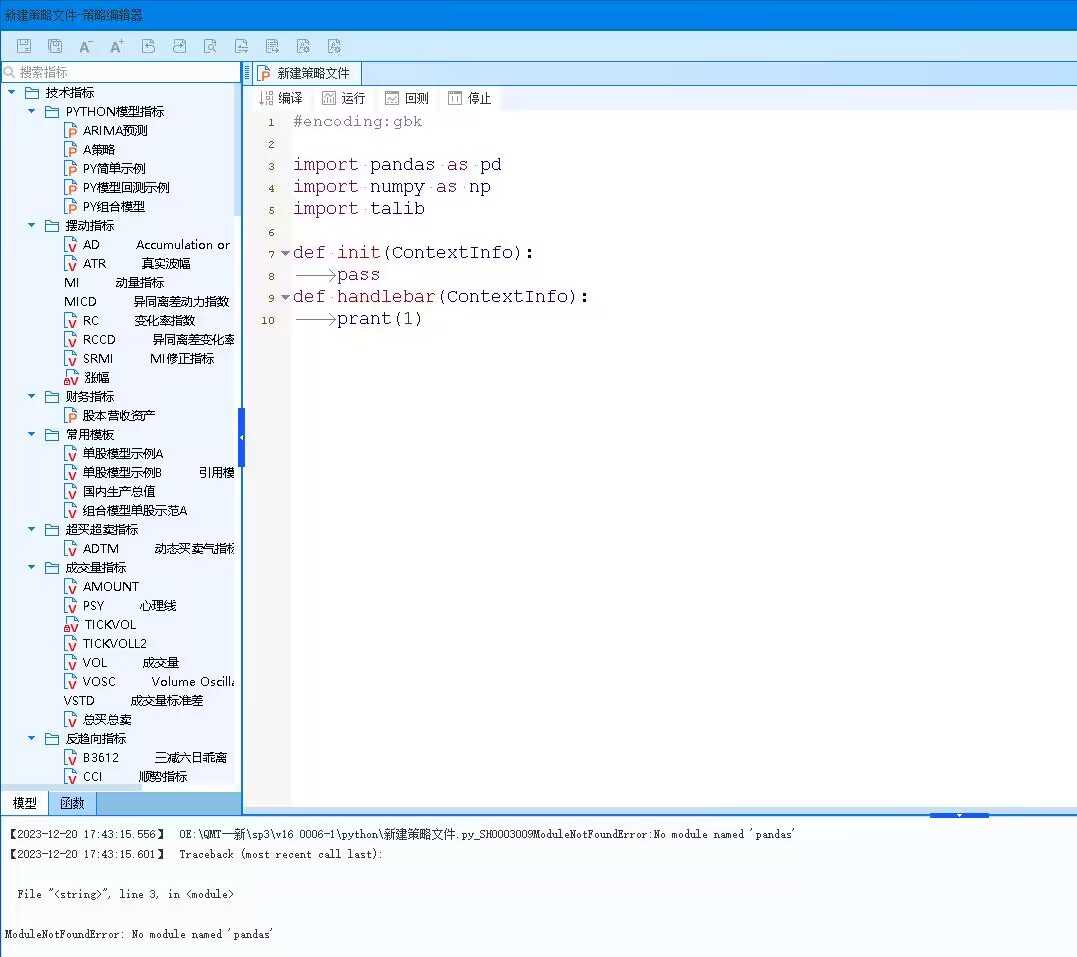1077x957 pixels.
Task: Collapse the 常用模板 folder
Action: [32, 434]
